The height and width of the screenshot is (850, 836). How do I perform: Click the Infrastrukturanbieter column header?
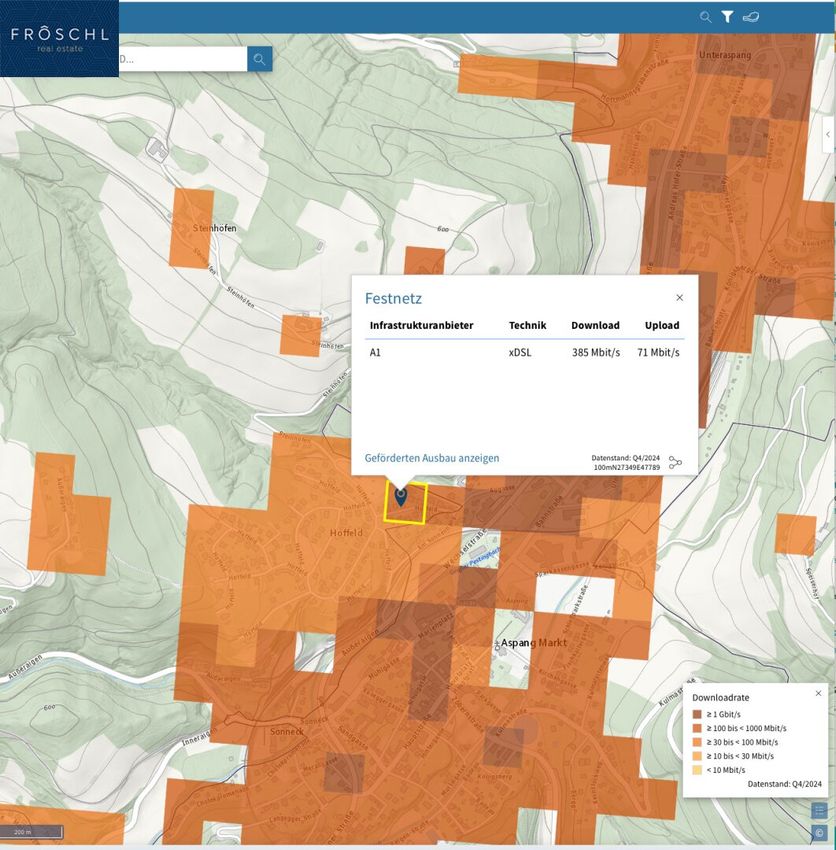(x=421, y=325)
